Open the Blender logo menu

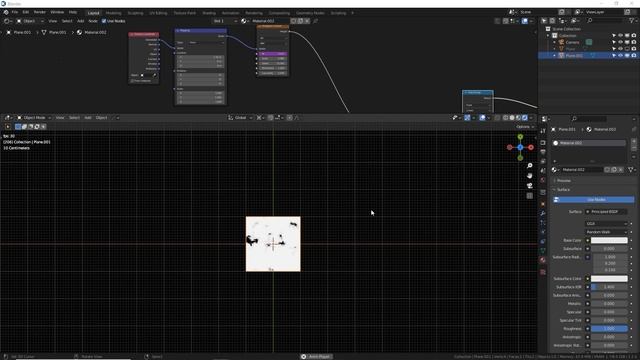point(6,12)
